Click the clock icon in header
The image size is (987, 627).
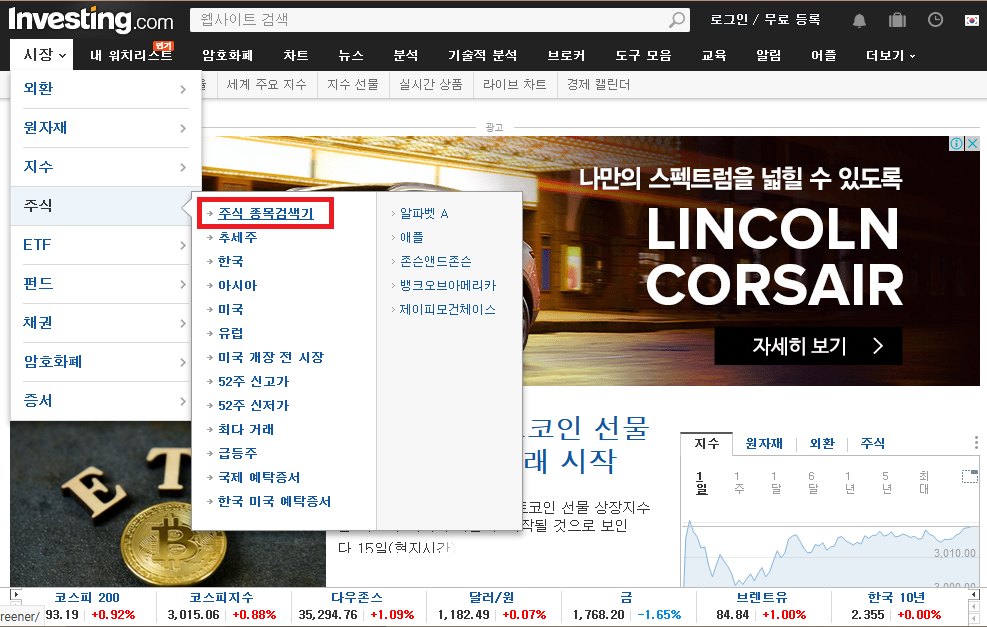(x=935, y=20)
